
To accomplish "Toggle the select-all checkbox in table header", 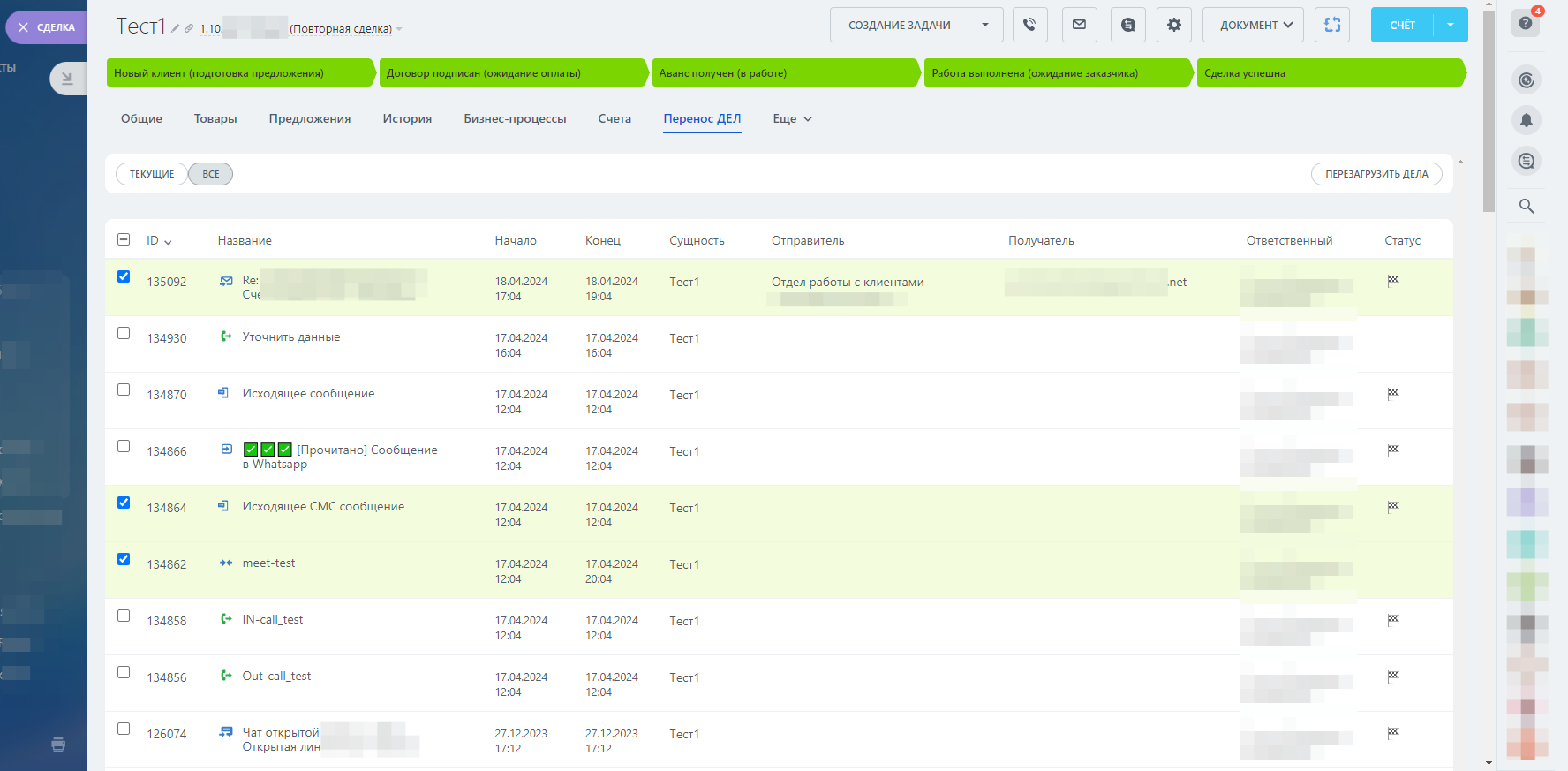I will click(x=124, y=240).
